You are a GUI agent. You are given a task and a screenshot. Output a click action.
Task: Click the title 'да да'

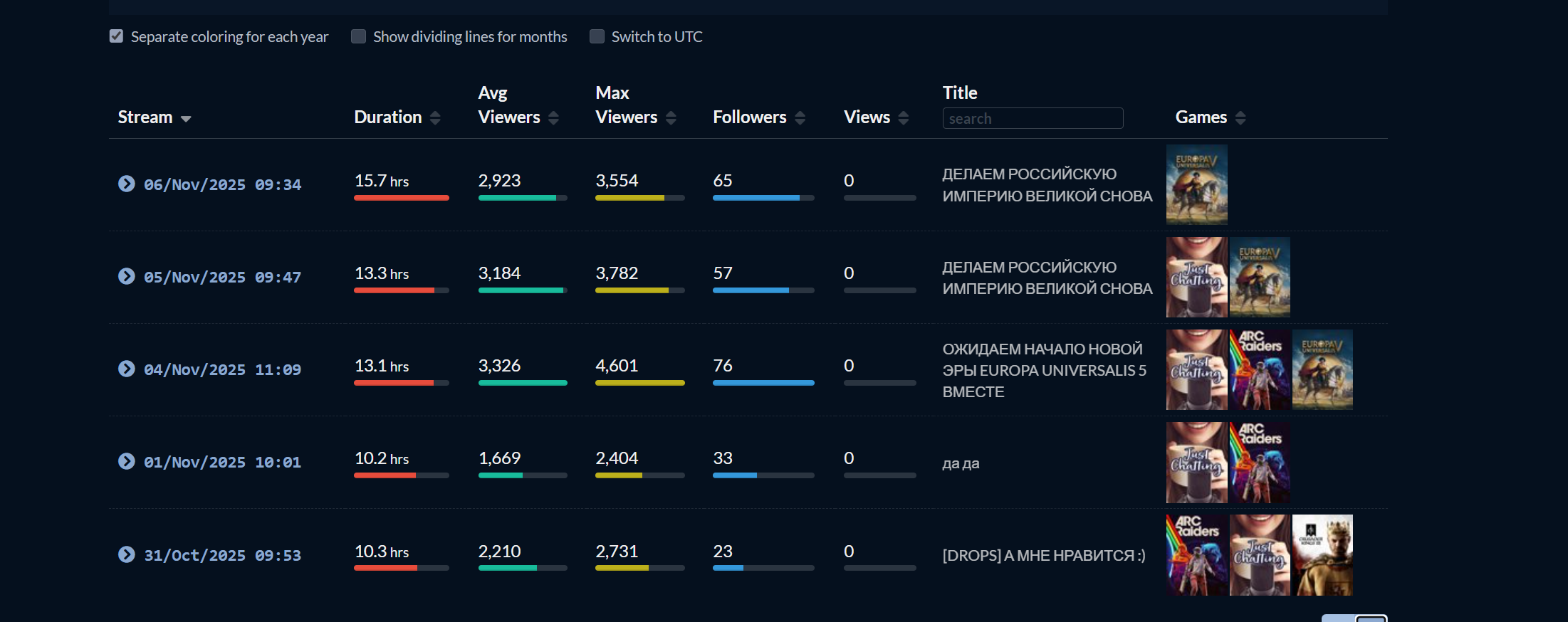(x=961, y=463)
